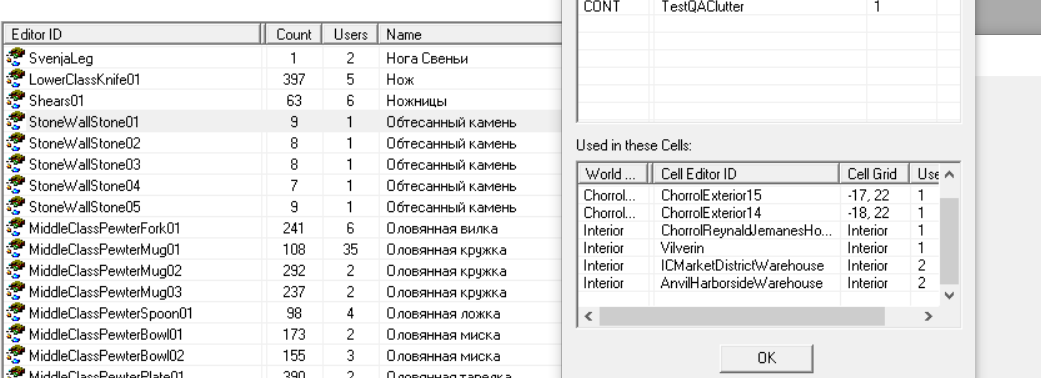Viewport: 1041px width, 378px height.
Task: Click the cell list scroll-up arrow
Action: [x=949, y=174]
